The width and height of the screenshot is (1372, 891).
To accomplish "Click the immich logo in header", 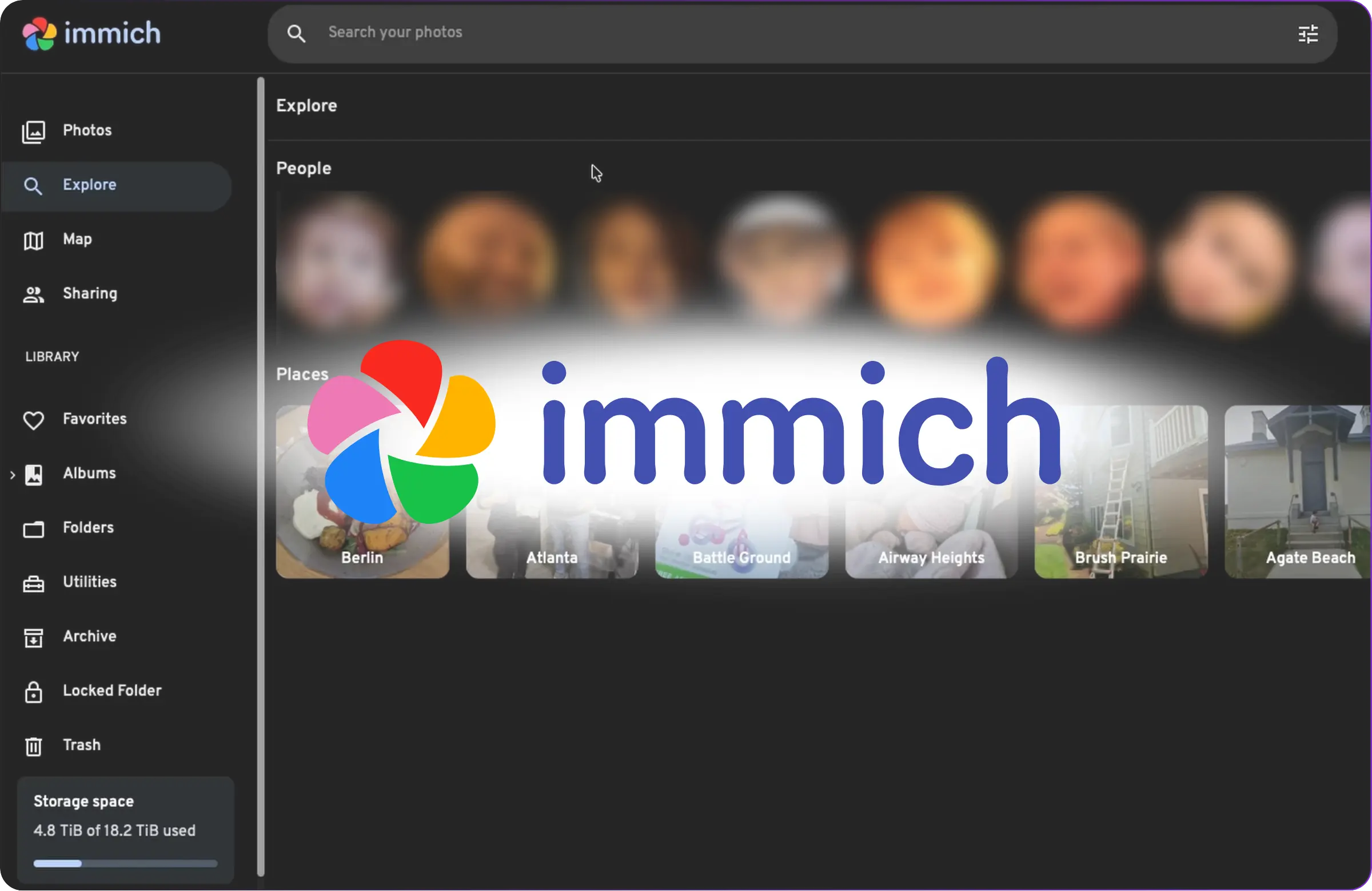I will click(91, 33).
